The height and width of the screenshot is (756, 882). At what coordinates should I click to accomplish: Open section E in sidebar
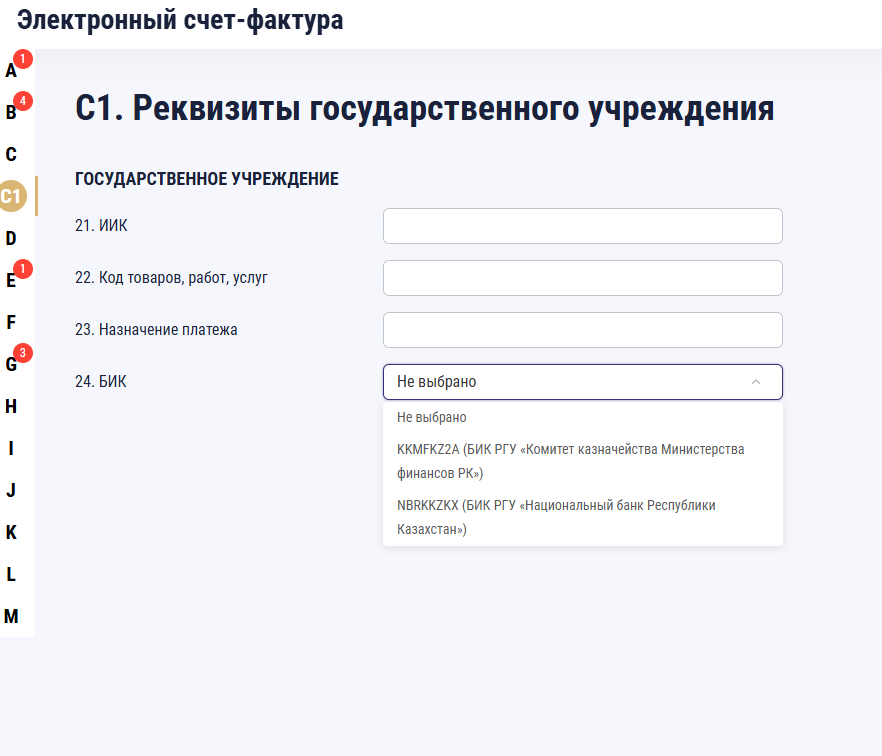(x=12, y=280)
